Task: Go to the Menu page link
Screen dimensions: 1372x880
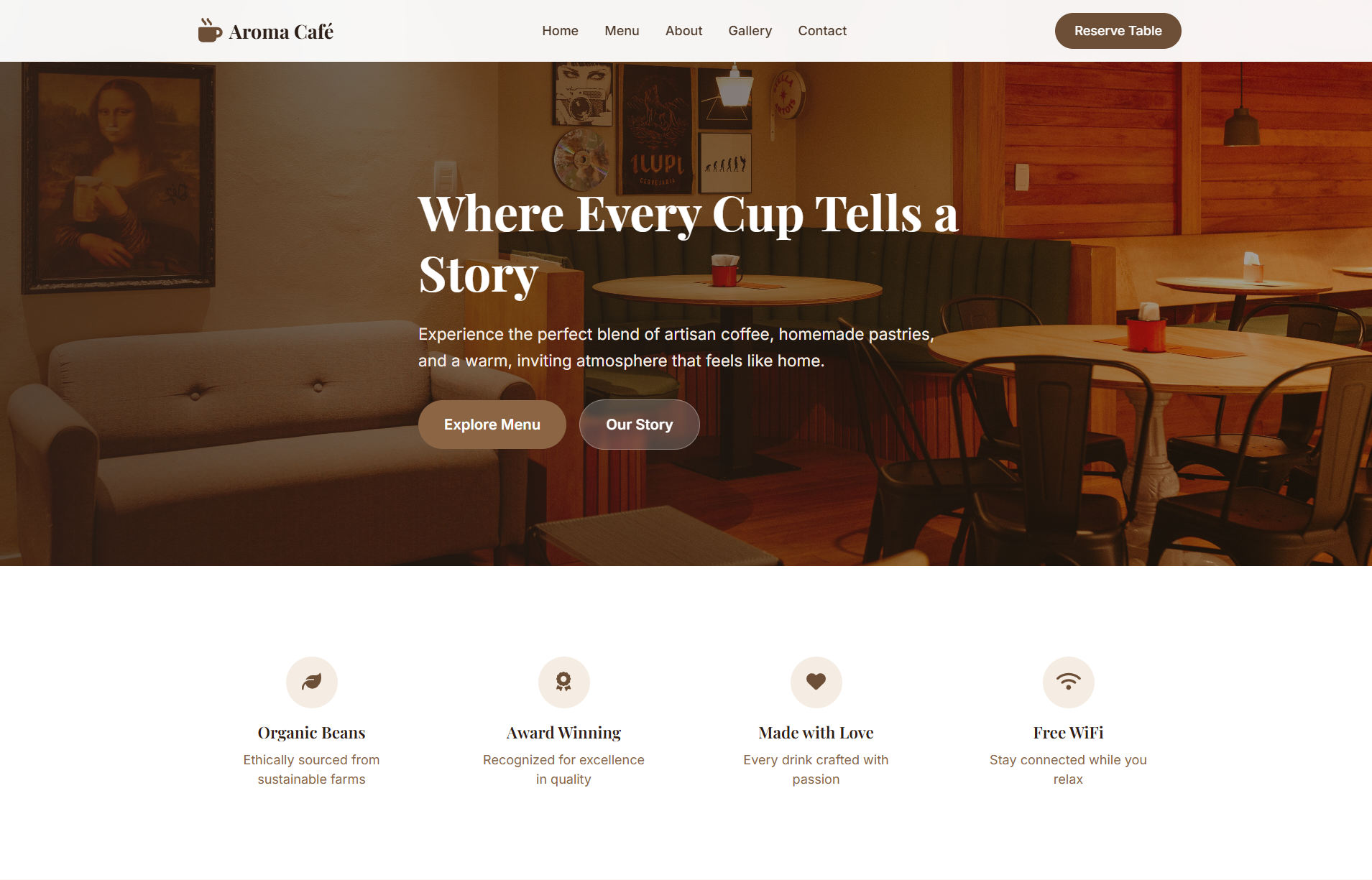Action: (622, 31)
